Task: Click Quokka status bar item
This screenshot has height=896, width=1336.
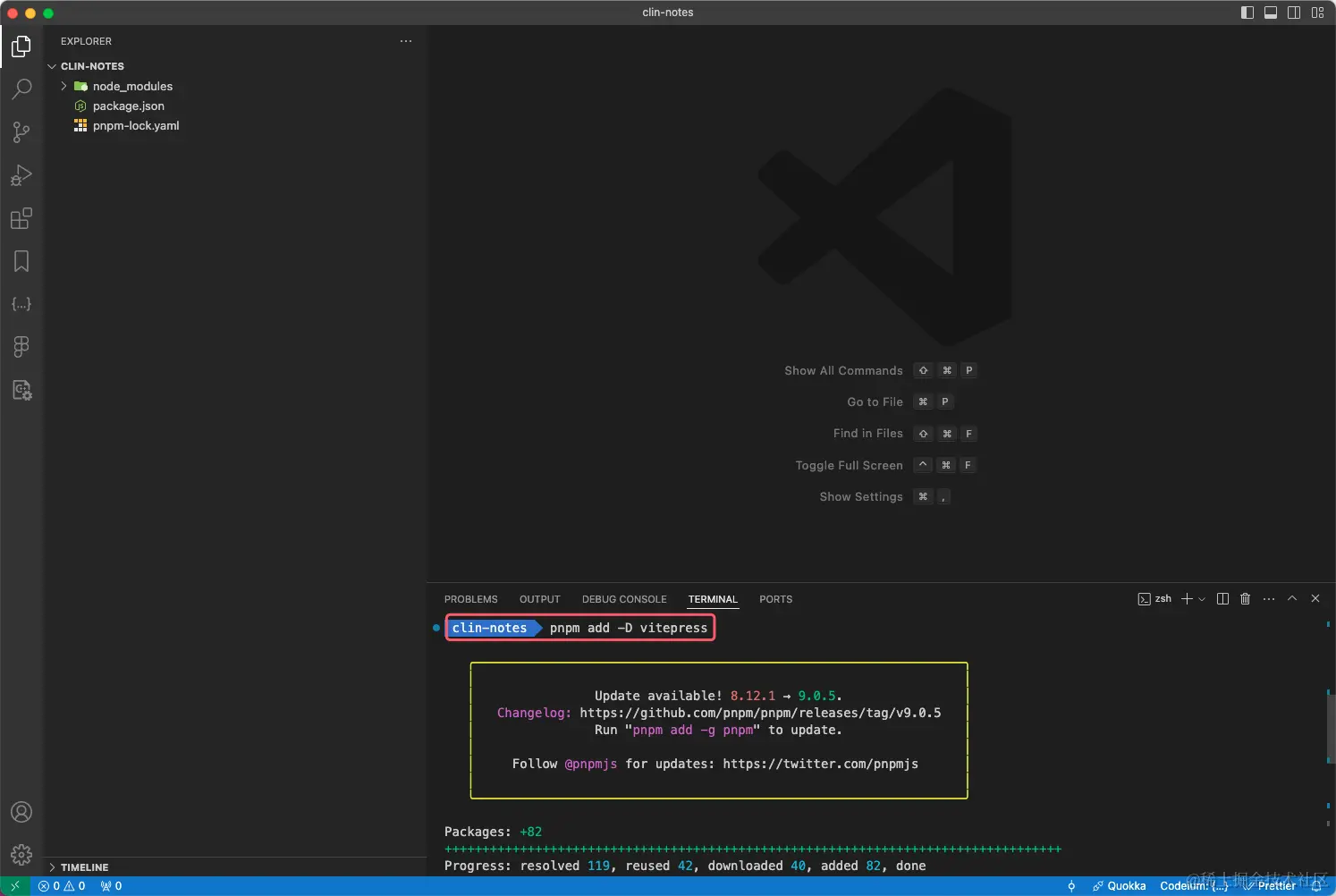Action: click(1119, 886)
